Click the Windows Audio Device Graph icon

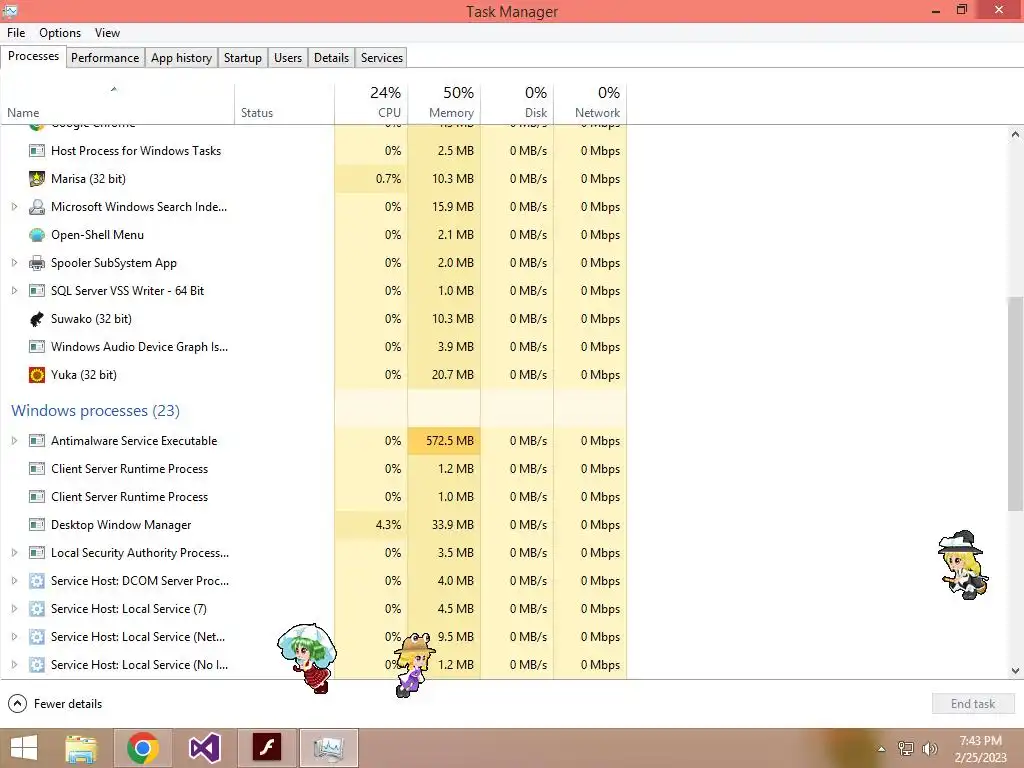click(x=37, y=347)
